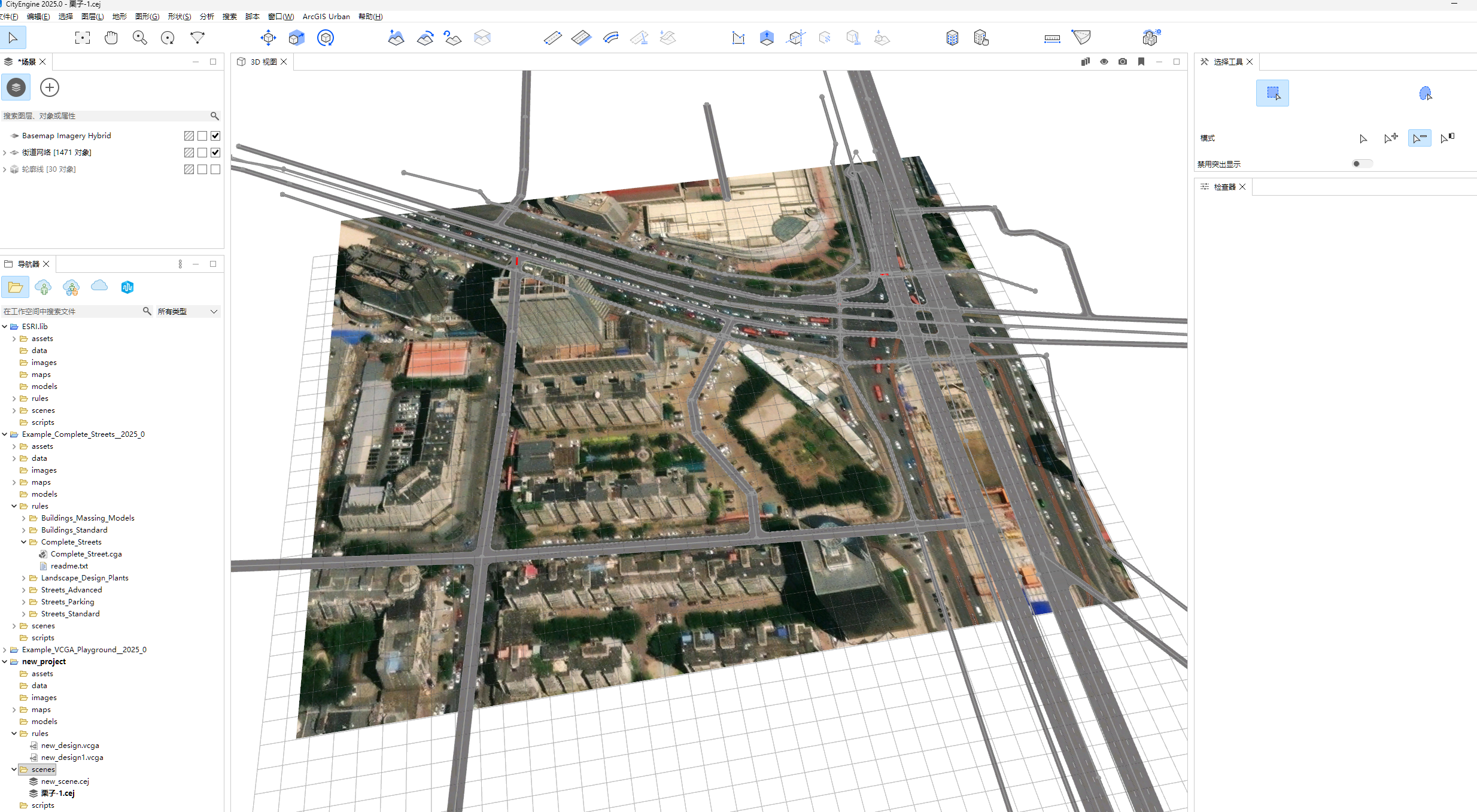
Task: Uncheck Basemap Imagery Hybrid visibility checkbox
Action: coord(215,136)
